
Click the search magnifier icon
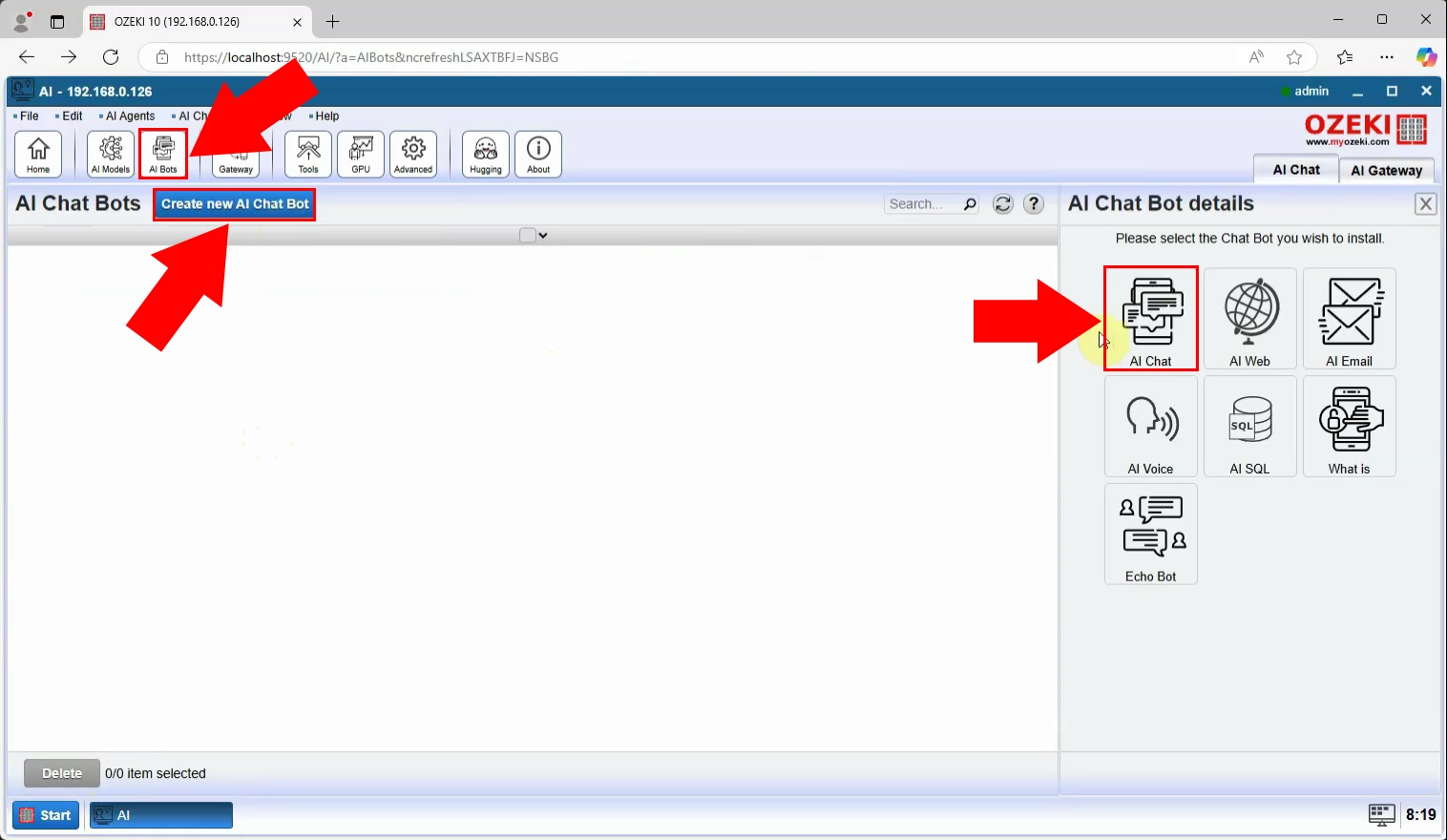click(x=970, y=204)
